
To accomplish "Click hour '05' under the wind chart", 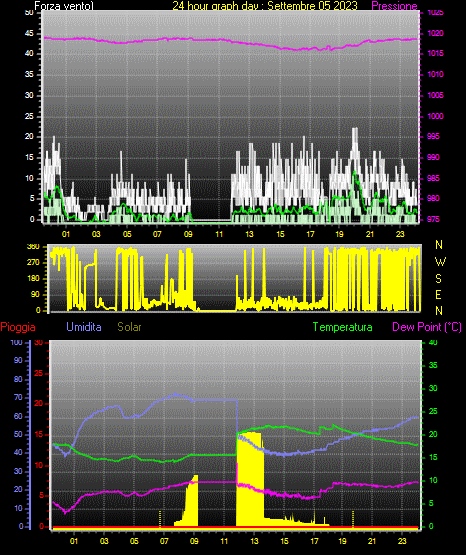I will pos(127,234).
